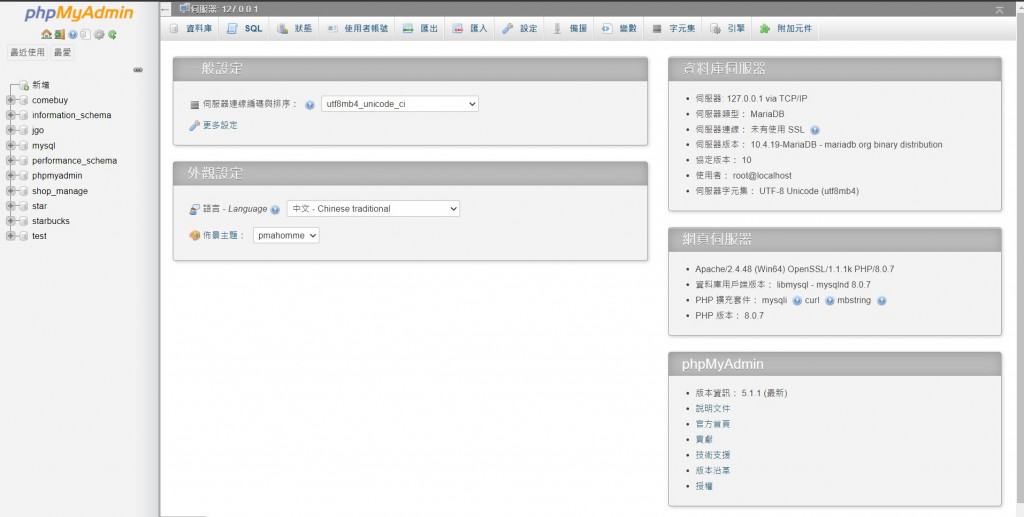
Task: Switch to the SQL tab
Action: (x=245, y=29)
